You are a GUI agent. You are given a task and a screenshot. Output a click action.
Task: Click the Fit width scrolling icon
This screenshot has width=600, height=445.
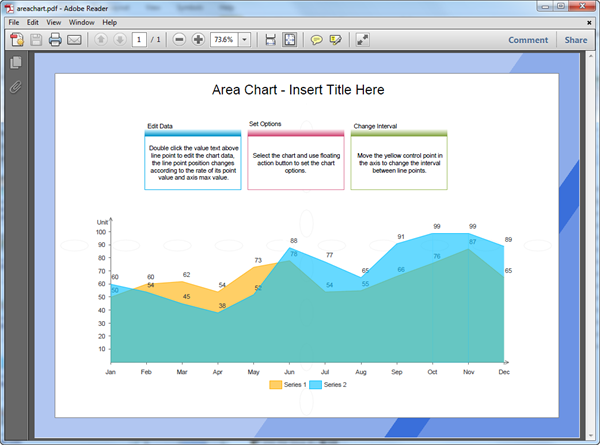(x=270, y=40)
